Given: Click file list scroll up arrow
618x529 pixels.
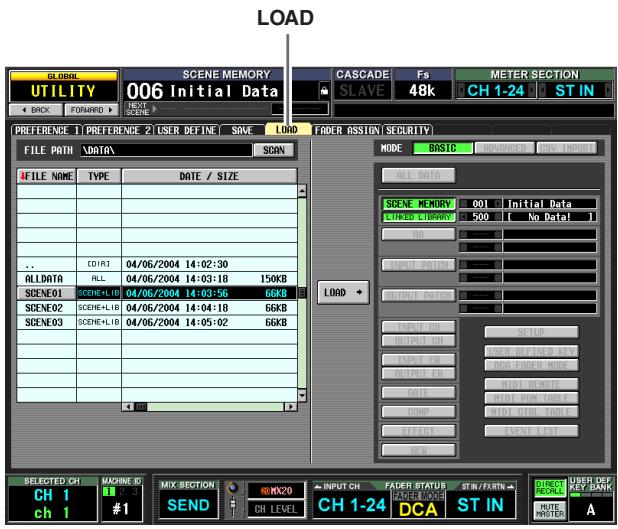Looking at the screenshot, I should [x=302, y=191].
